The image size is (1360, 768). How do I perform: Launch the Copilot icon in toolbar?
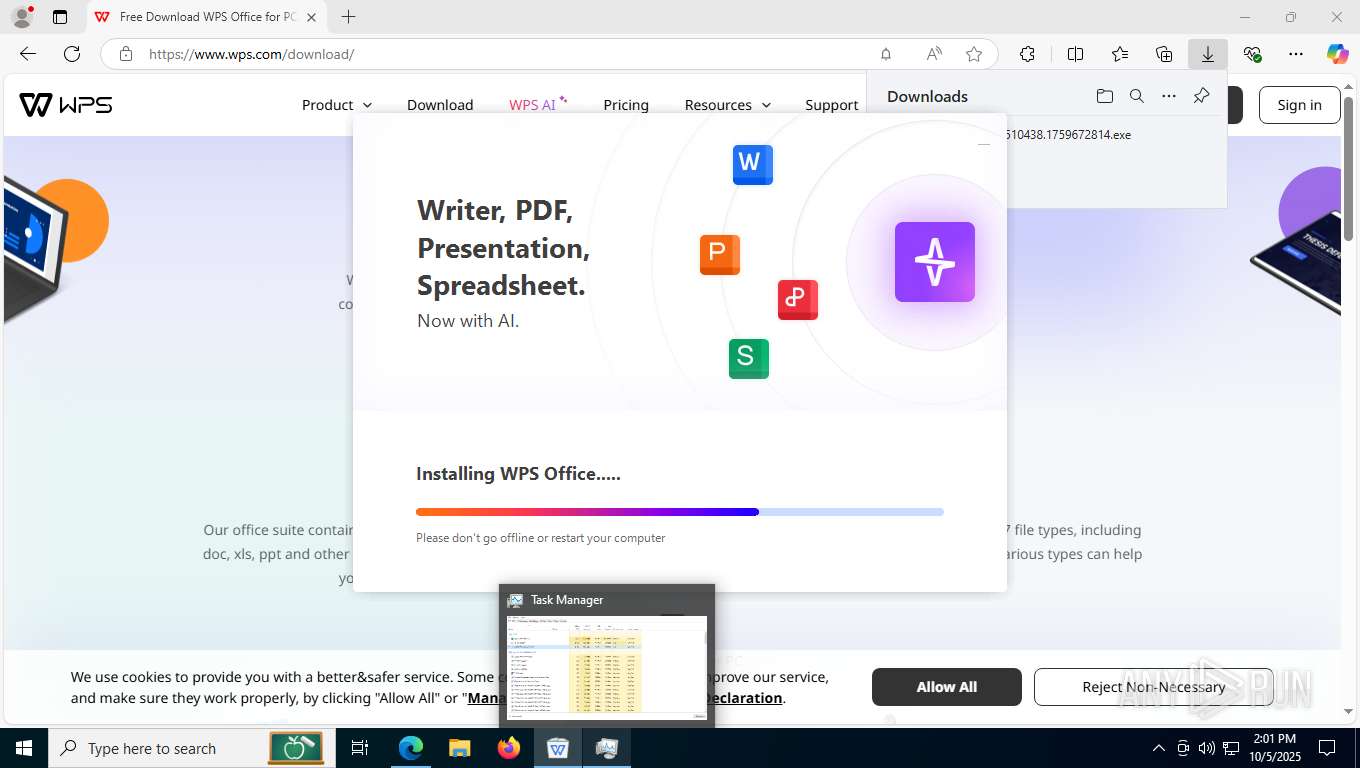point(1338,54)
